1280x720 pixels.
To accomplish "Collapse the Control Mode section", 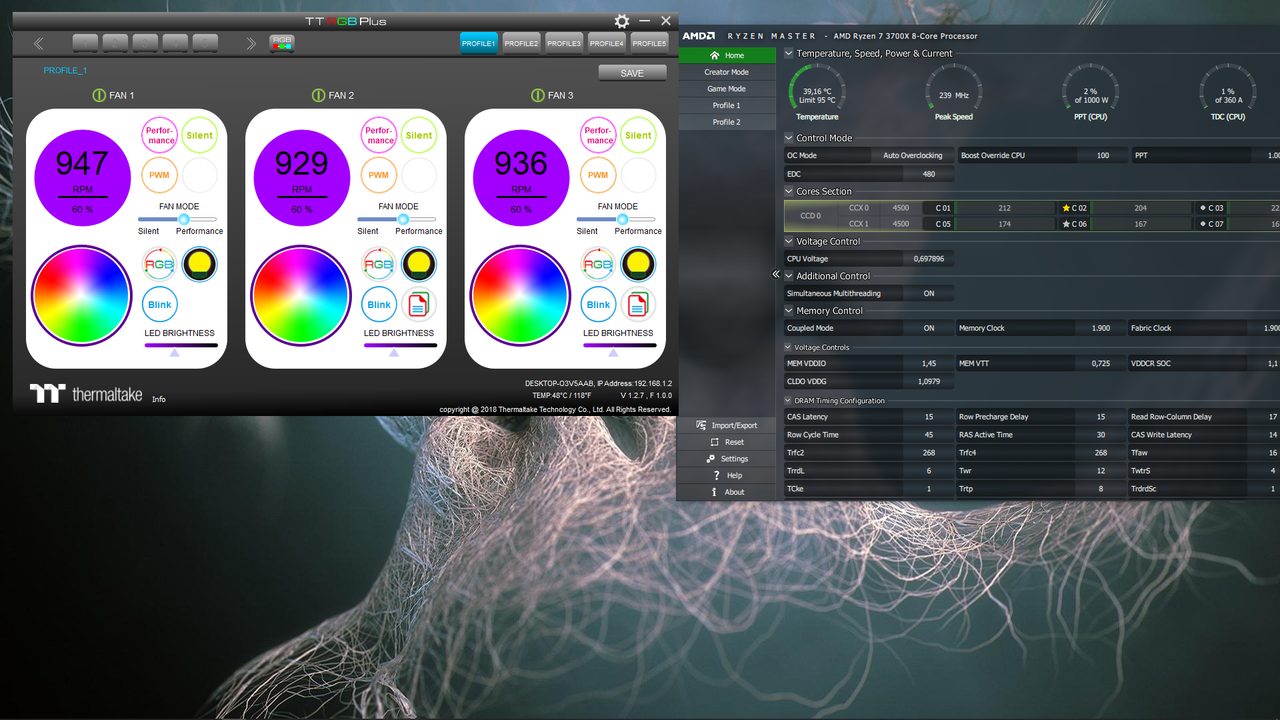I will 789,138.
